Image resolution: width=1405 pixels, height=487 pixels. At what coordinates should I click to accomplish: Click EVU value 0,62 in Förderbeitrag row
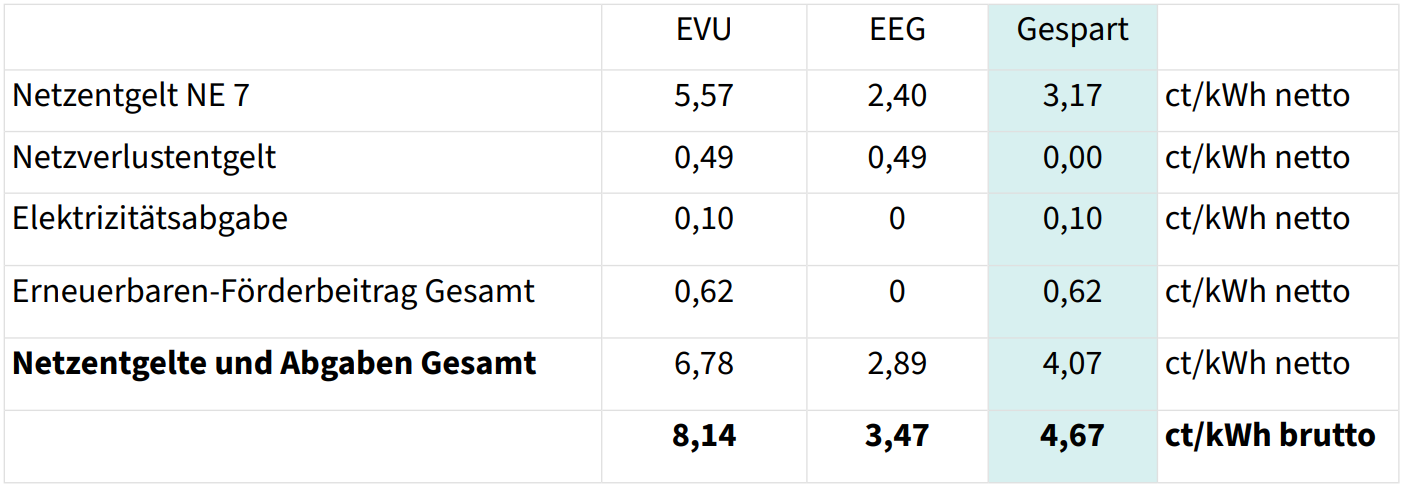(x=704, y=291)
